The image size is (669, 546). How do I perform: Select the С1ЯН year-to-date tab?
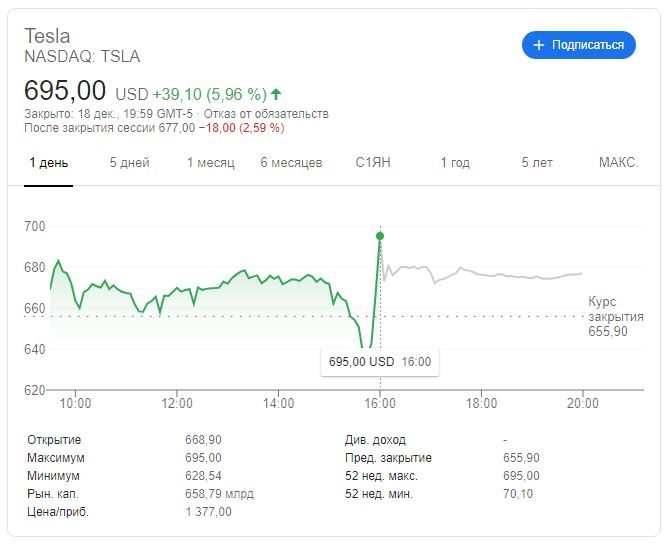pyautogui.click(x=374, y=163)
